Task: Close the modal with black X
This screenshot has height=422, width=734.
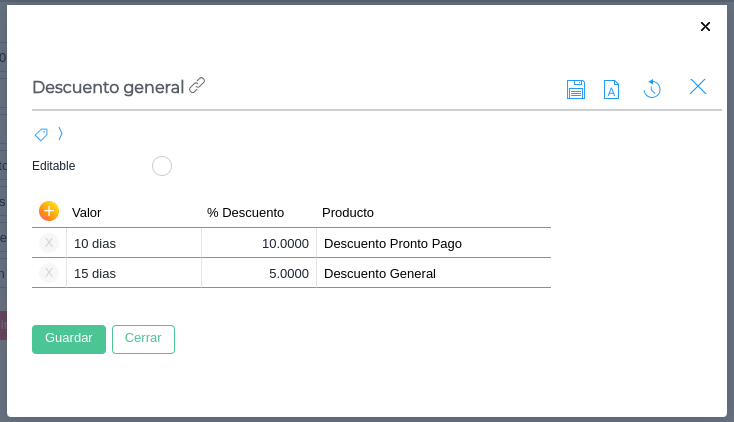Action: point(705,27)
